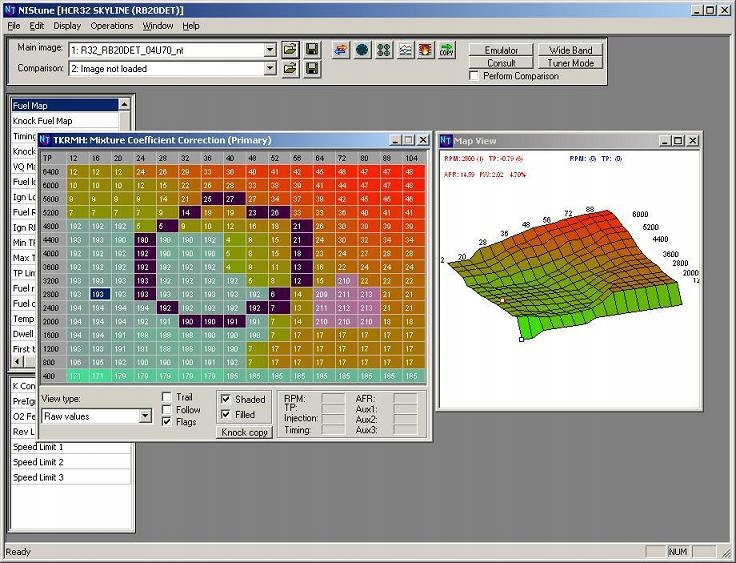Minimize the TKRMH map window
736x563 pixels.
pyautogui.click(x=396, y=140)
